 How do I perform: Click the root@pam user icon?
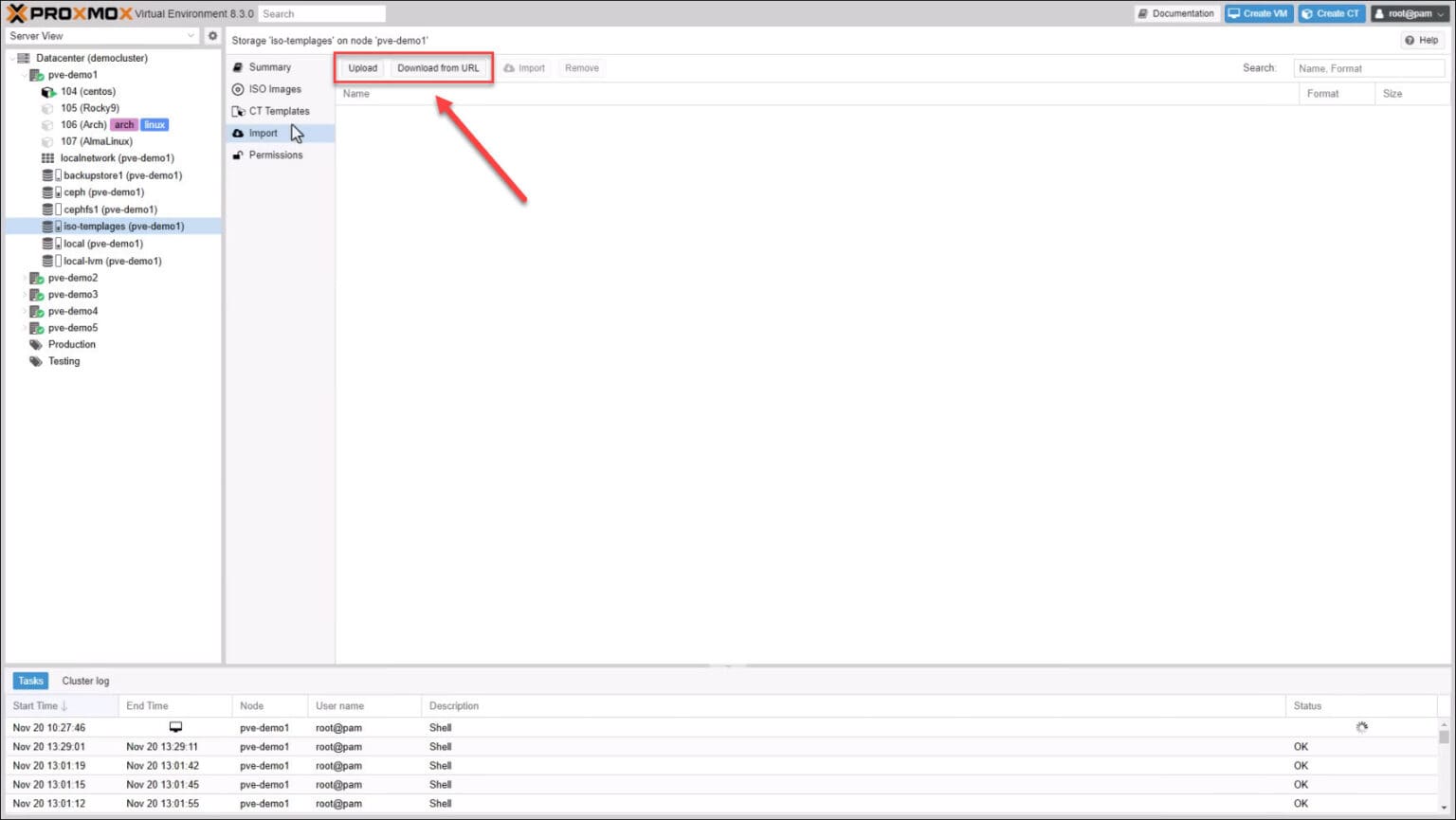coord(1381,13)
